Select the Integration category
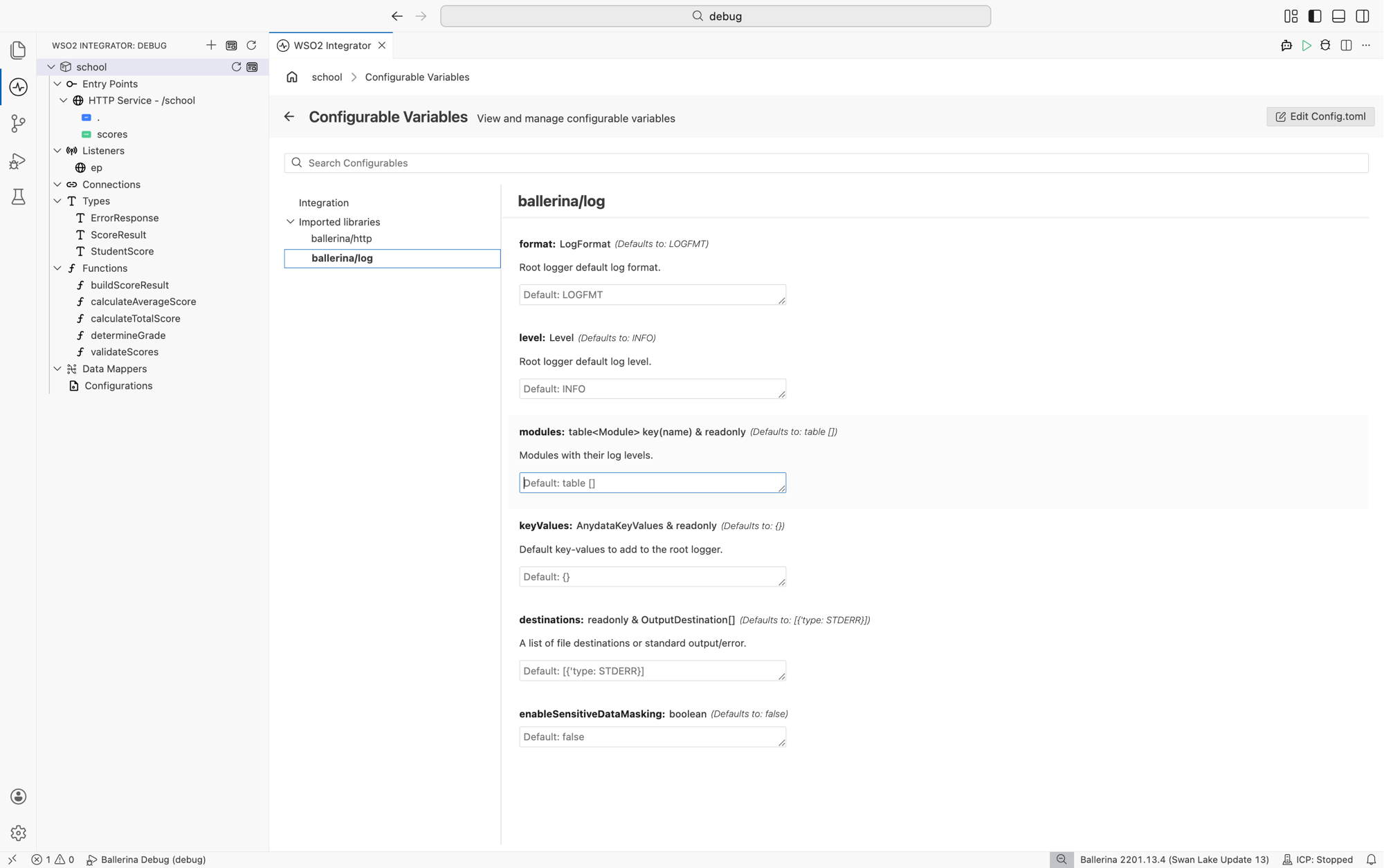This screenshot has width=1384, height=868. coord(323,203)
